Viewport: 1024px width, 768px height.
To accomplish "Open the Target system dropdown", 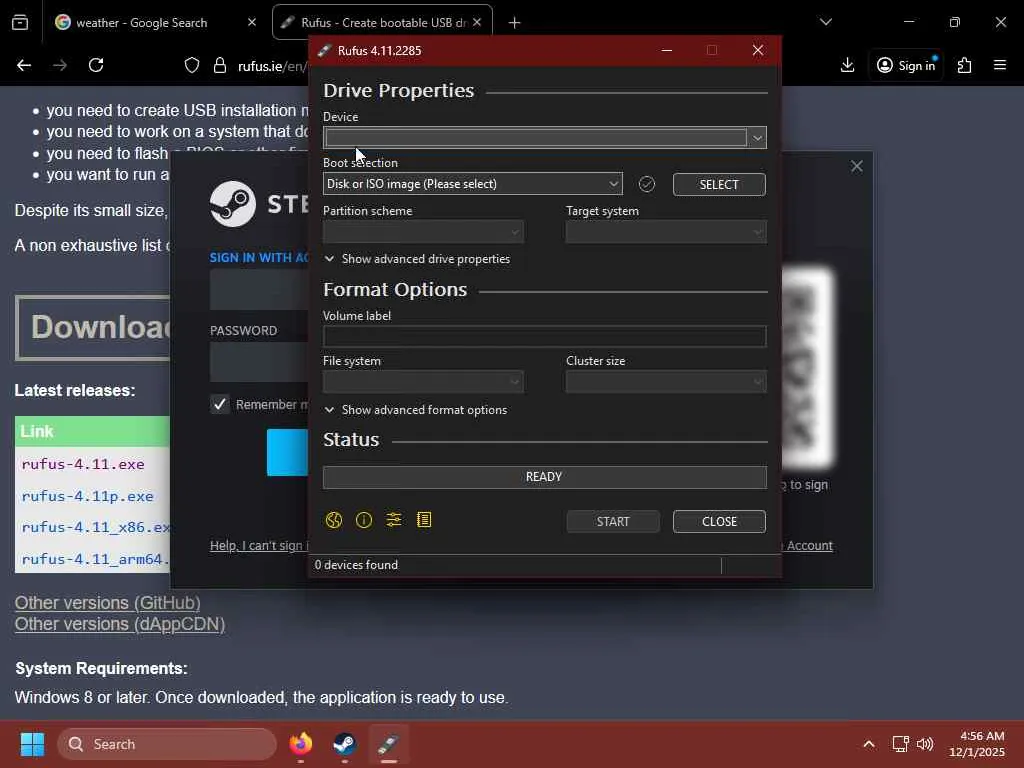I will pos(666,232).
